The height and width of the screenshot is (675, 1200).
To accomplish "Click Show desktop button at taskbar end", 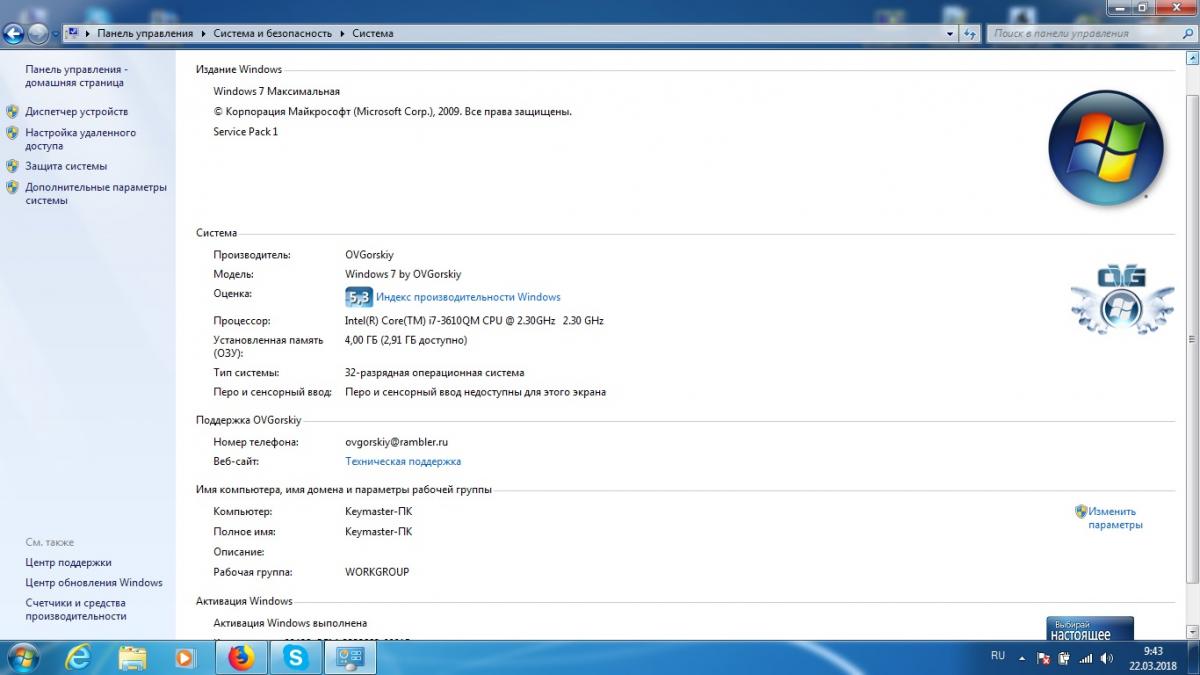I will (1193, 658).
